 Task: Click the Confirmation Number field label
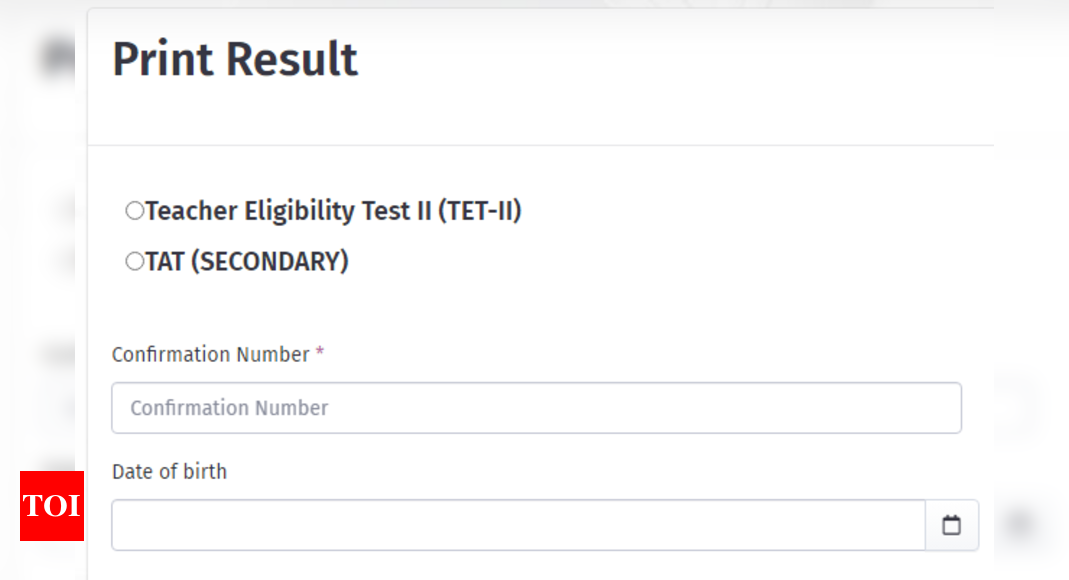pyautogui.click(x=211, y=354)
